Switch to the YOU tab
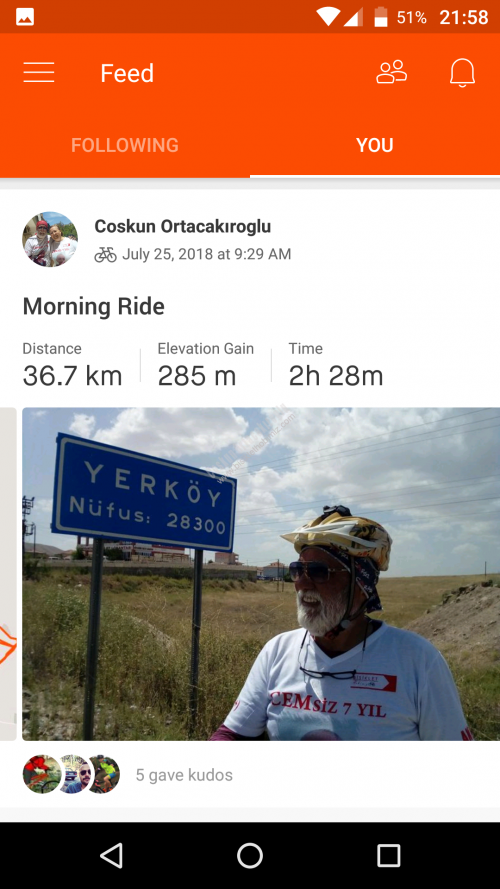Screen dimensions: 500x889 pos(375,145)
